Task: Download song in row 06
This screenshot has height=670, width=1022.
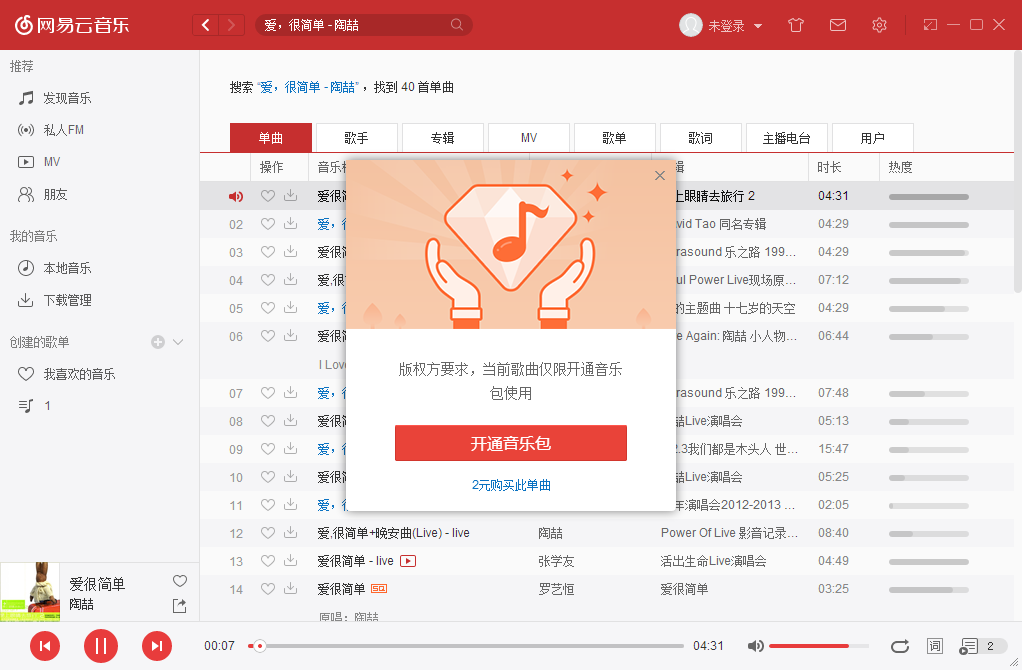Action: [x=291, y=336]
